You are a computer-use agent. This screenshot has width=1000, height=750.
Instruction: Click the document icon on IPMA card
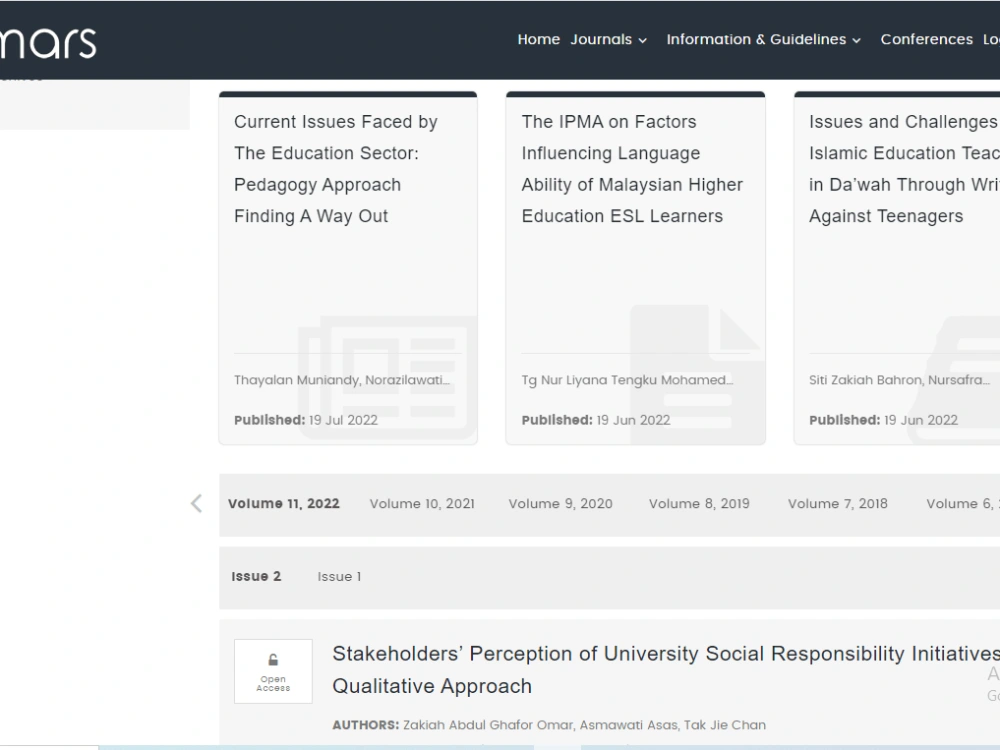click(697, 374)
